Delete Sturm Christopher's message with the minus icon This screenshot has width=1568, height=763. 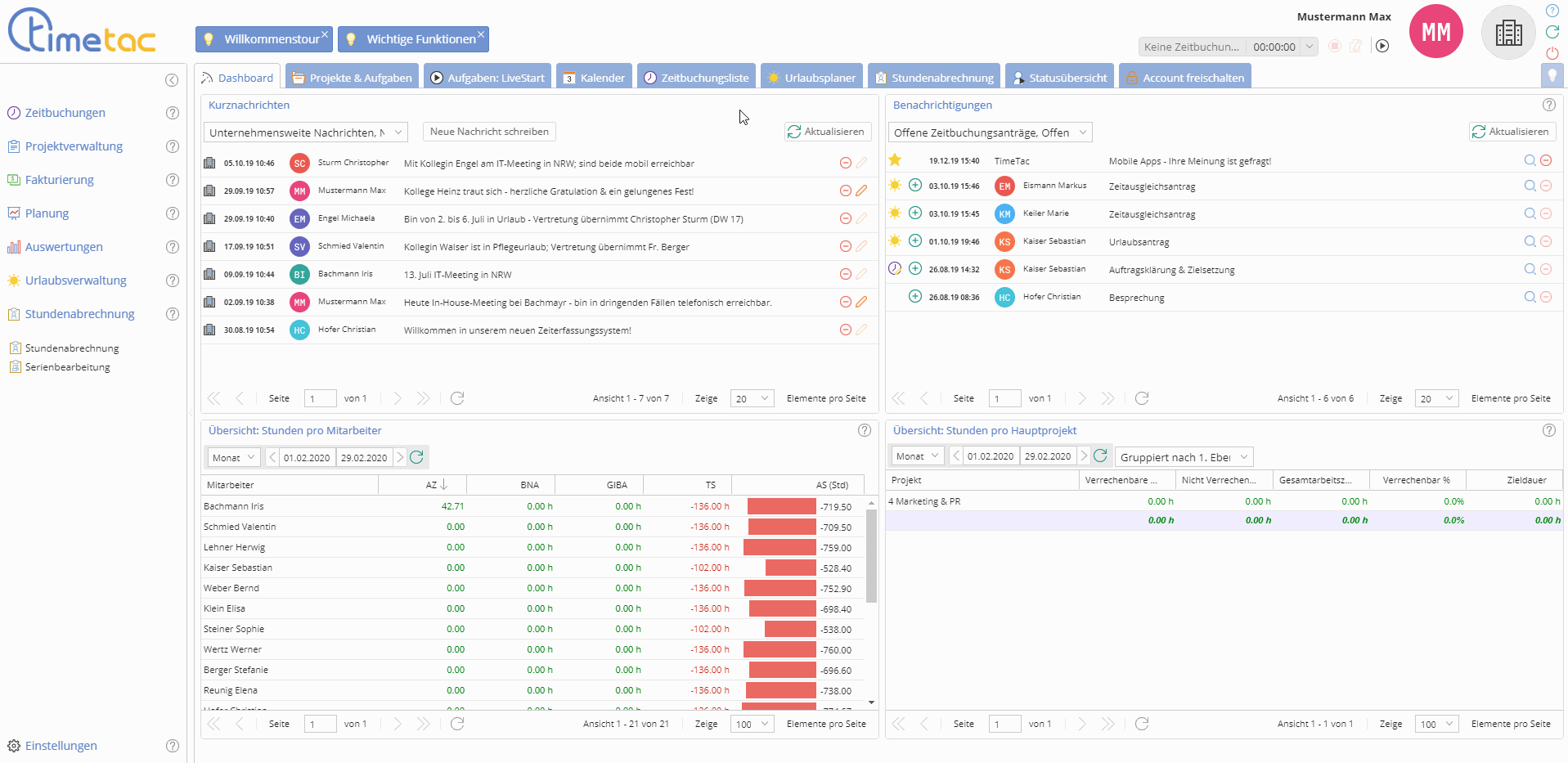point(846,164)
